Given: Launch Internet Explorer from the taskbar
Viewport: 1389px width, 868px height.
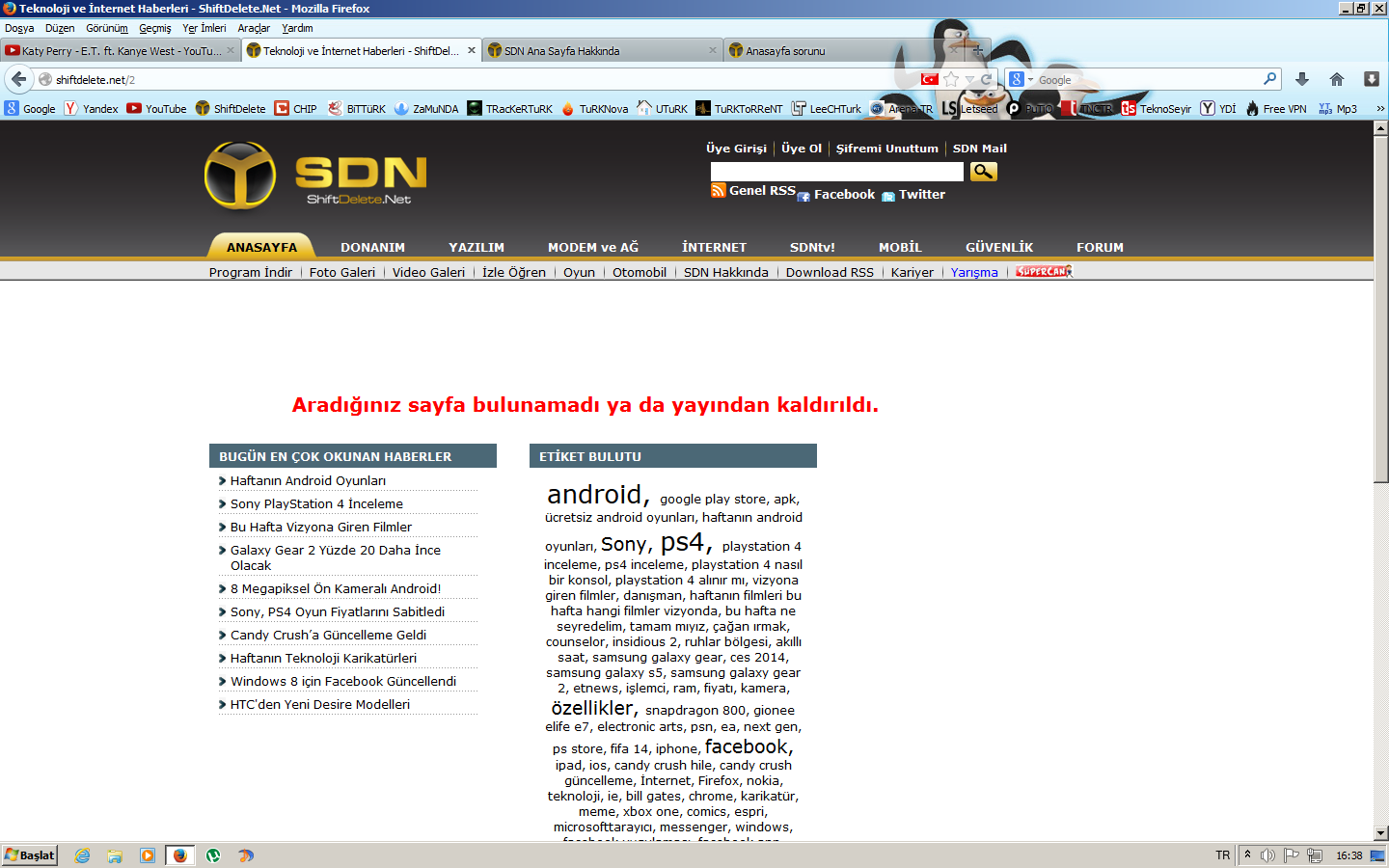Looking at the screenshot, I should coord(82,855).
